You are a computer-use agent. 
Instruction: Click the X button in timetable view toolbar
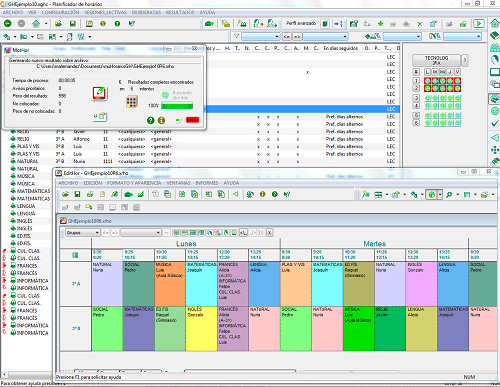(270, 232)
